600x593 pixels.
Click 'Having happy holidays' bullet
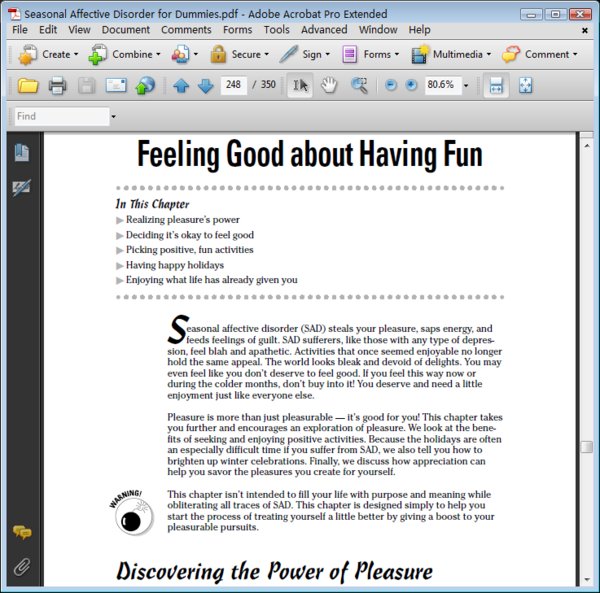175,265
